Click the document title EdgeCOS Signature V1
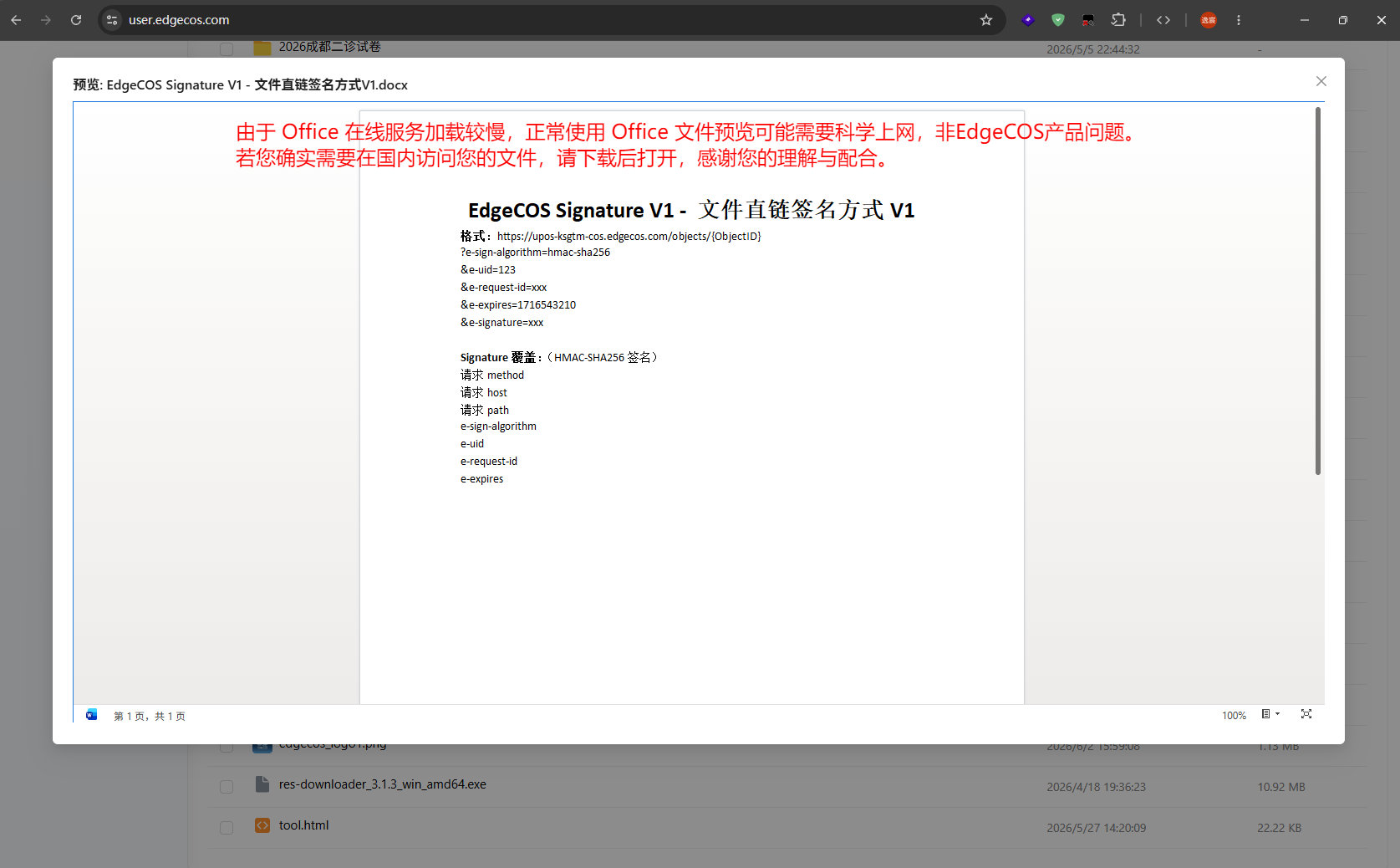The height and width of the screenshot is (868, 1400). tap(691, 210)
